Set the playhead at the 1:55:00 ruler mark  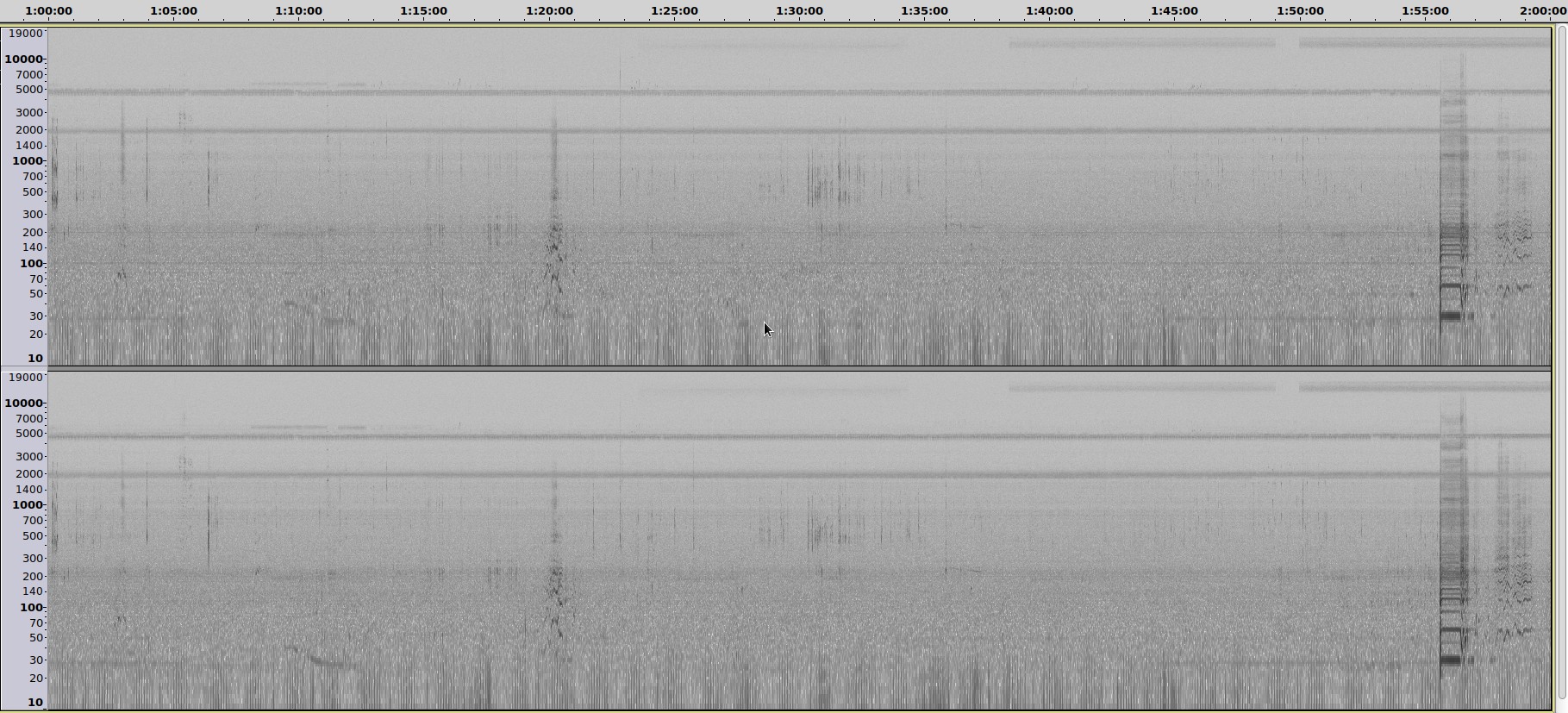1425,11
